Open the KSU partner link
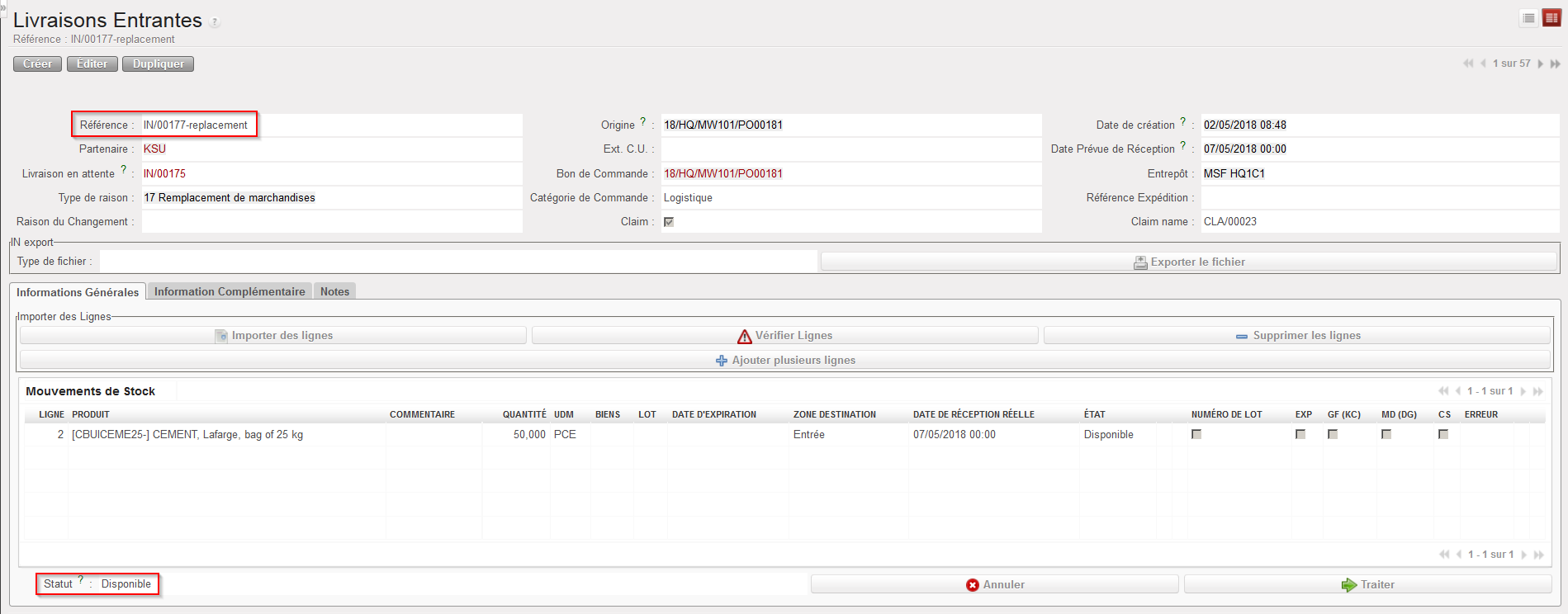Viewport: 1568px width, 614px height. [x=154, y=149]
